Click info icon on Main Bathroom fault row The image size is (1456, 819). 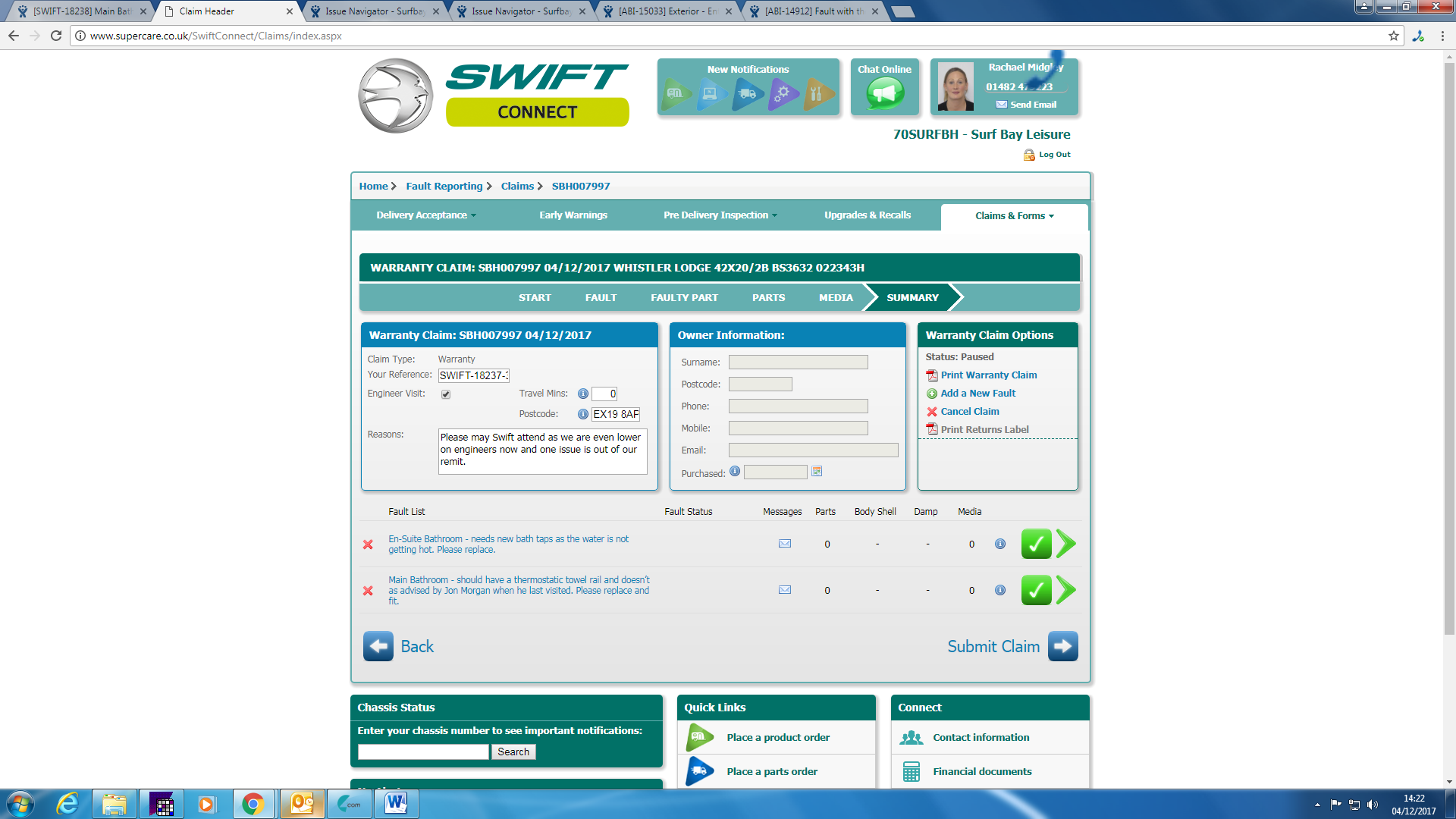(1000, 590)
